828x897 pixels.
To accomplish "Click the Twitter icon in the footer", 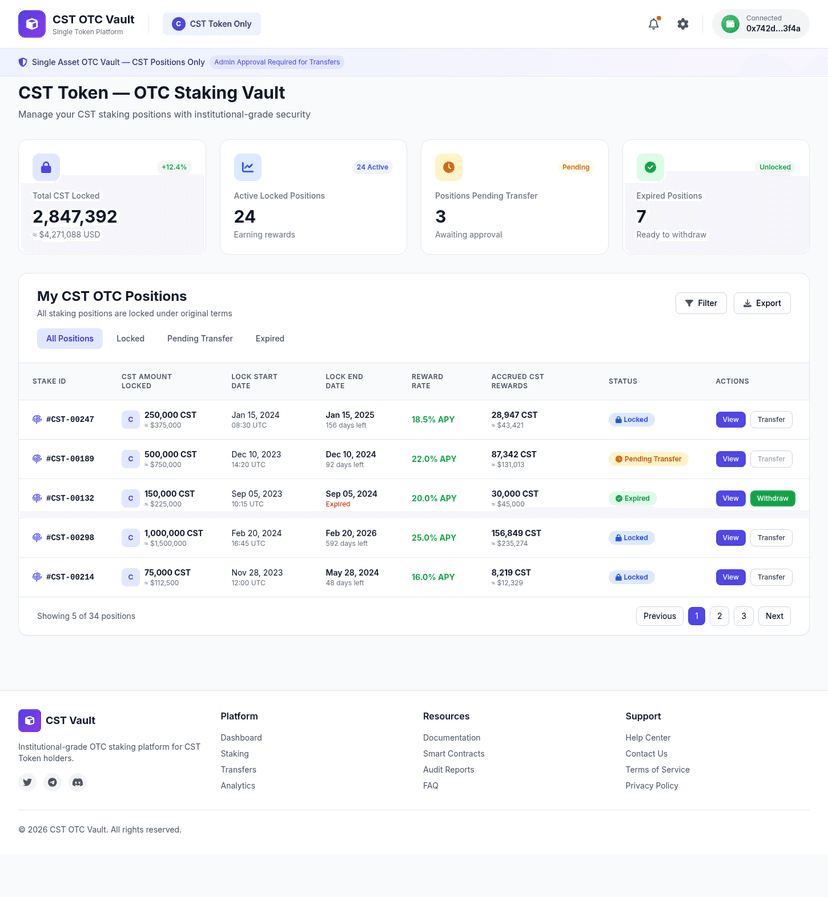I will (x=27, y=782).
